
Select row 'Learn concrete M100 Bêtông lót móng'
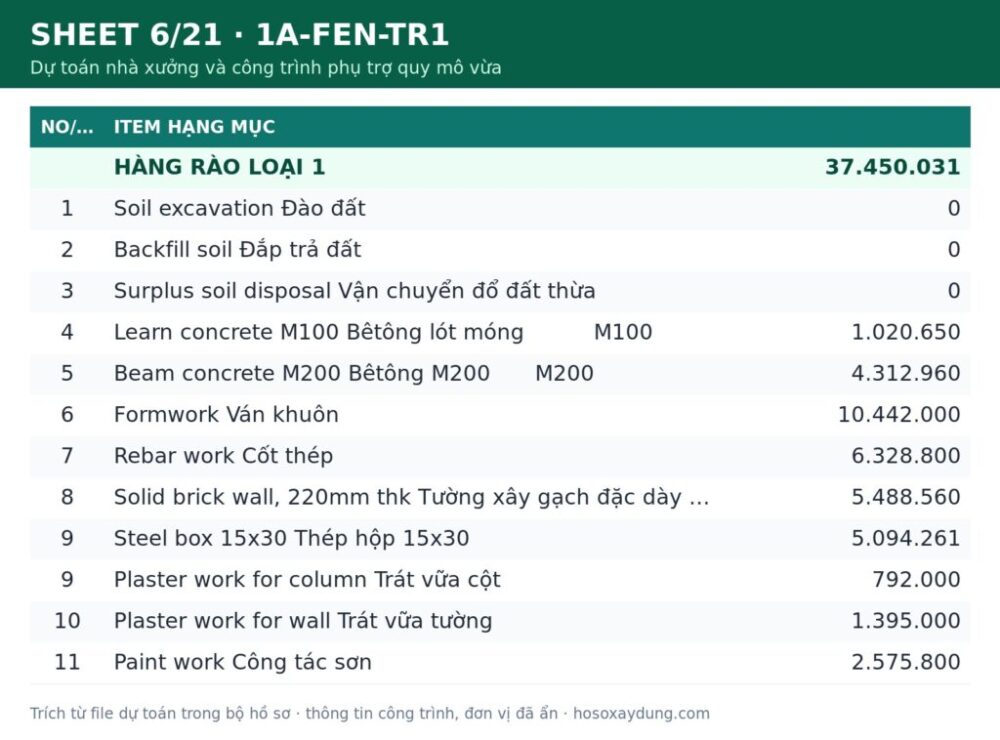pyautogui.click(x=500, y=332)
